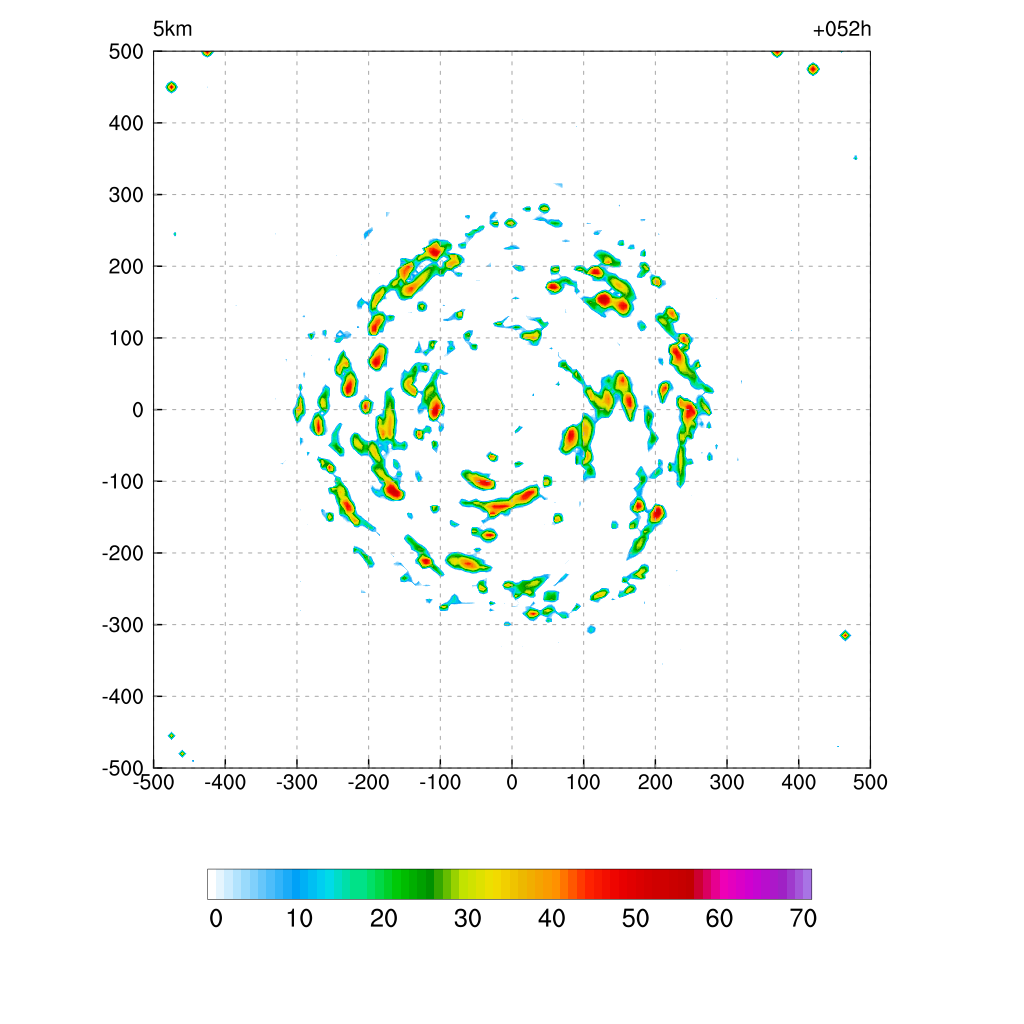Viewport: 1024px width, 1024px height.
Task: Pick x-axis tick label "300"
Action: (727, 782)
